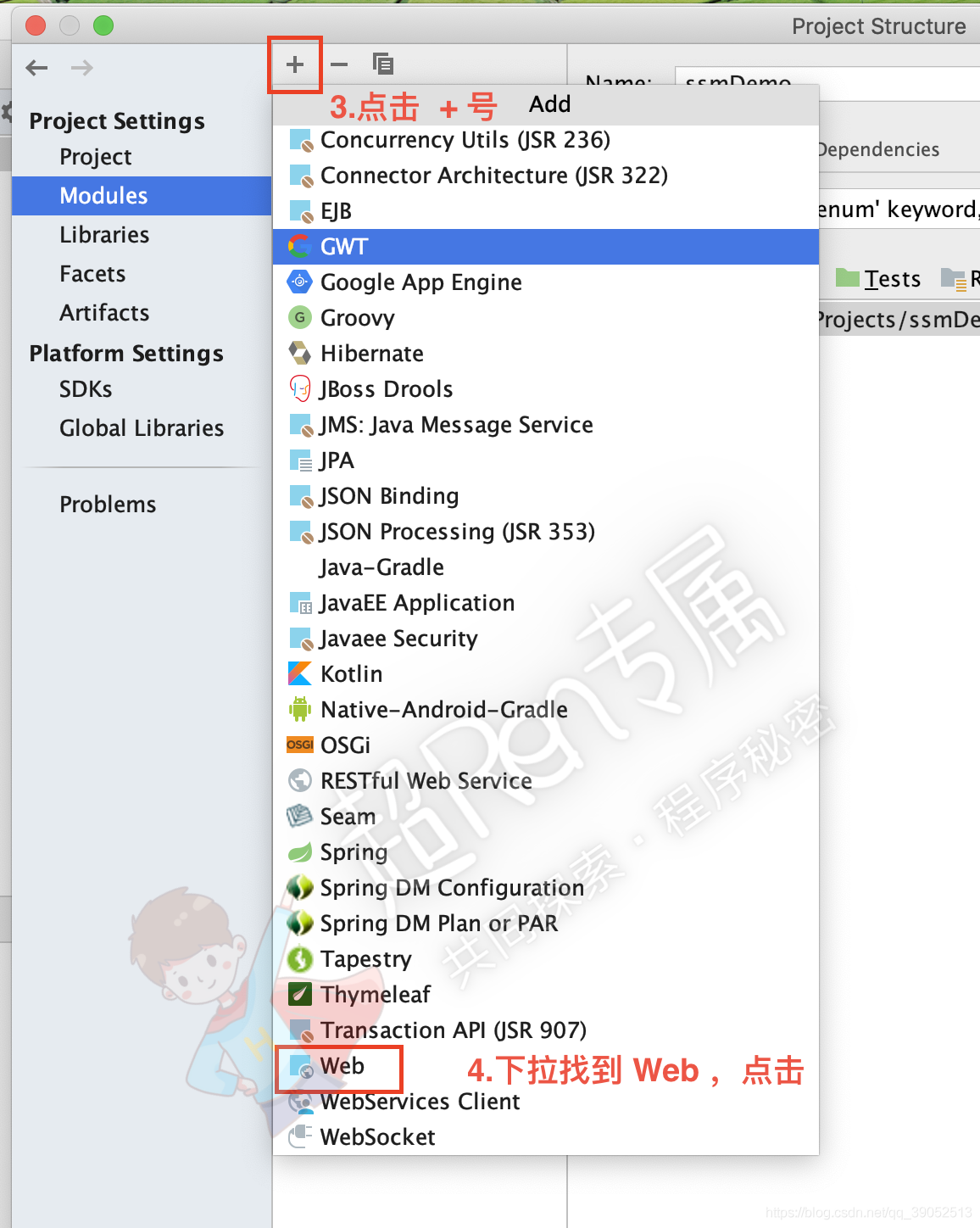The height and width of the screenshot is (1228, 980).
Task: Select Javaee Security framework entry
Action: [546, 639]
